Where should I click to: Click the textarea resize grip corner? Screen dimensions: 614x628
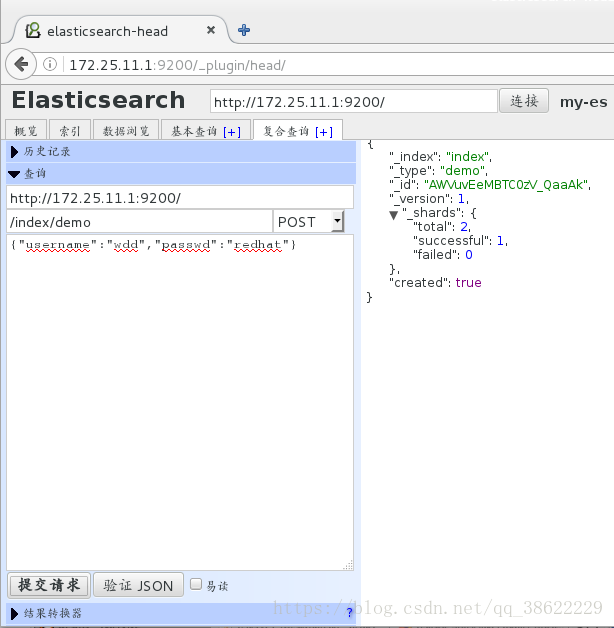pyautogui.click(x=348, y=565)
